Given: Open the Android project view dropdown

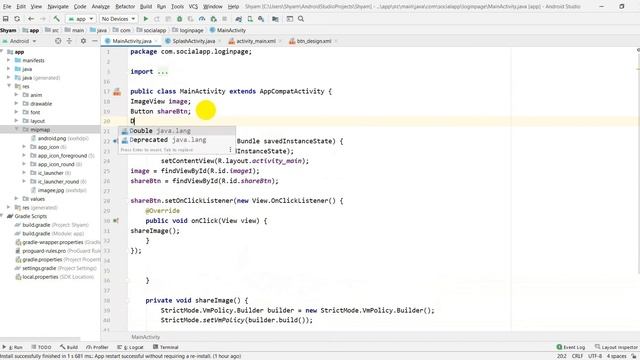Looking at the screenshot, I should 20,41.
